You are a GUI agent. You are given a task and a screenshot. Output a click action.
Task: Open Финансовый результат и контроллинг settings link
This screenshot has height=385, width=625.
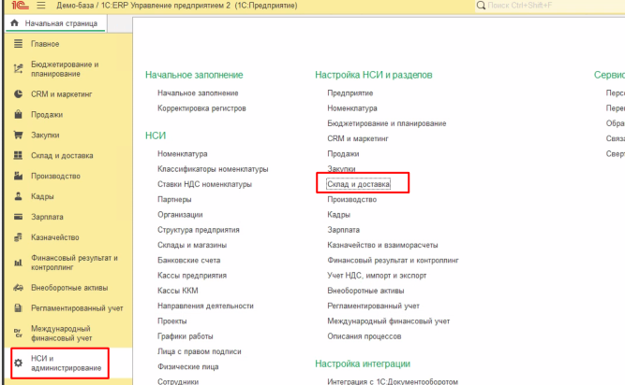coord(393,260)
